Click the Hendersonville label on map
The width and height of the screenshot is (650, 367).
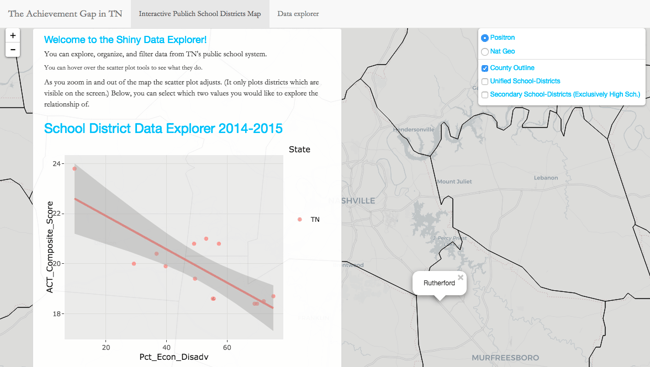point(414,129)
